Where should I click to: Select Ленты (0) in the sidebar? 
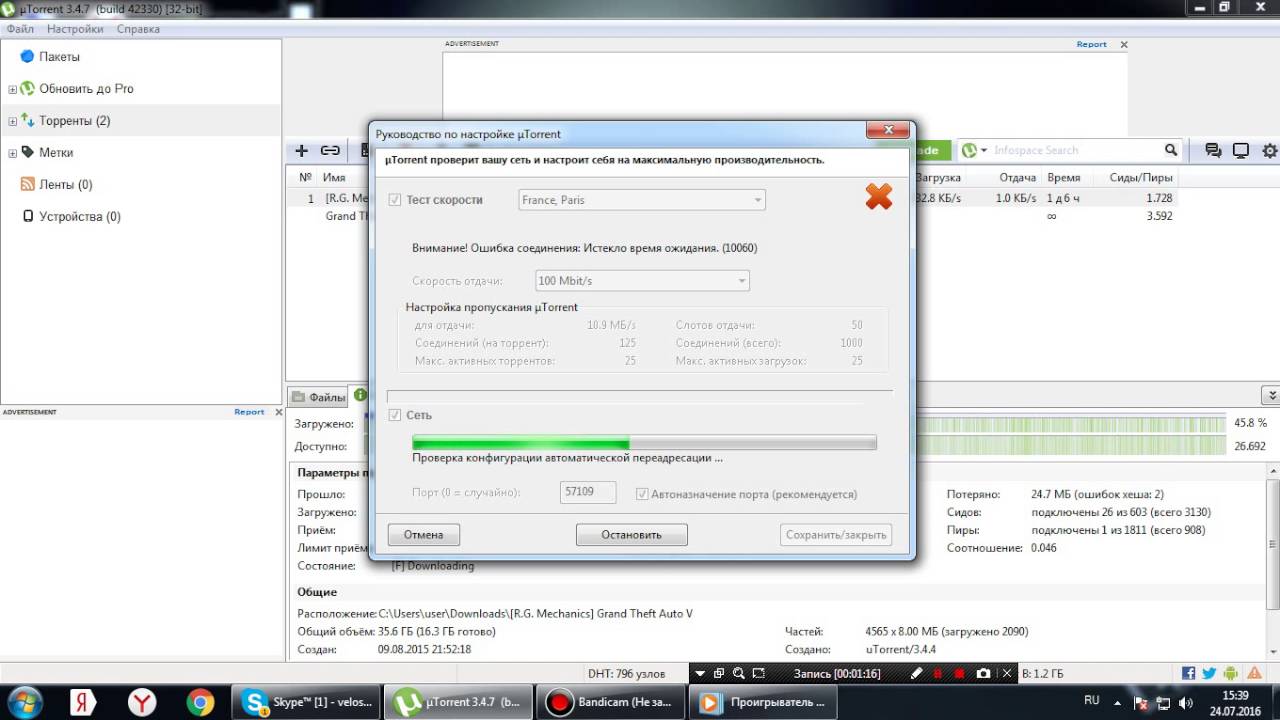[x=65, y=185]
